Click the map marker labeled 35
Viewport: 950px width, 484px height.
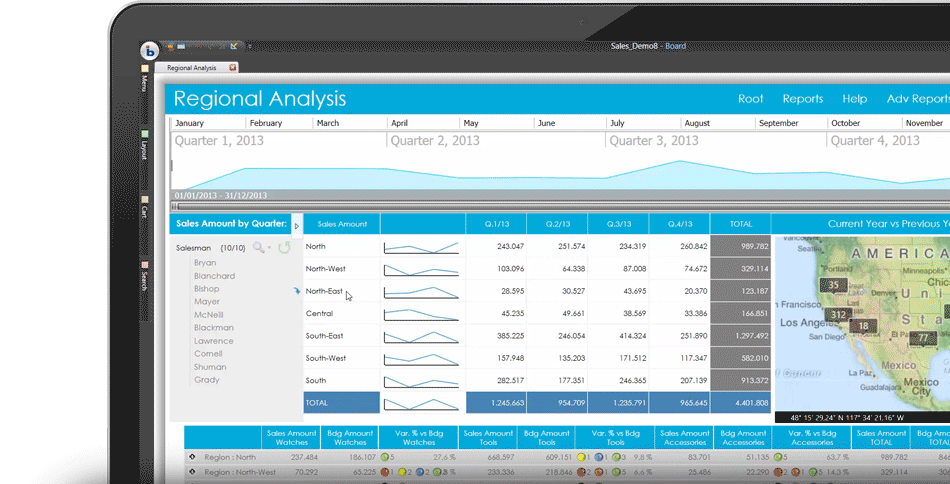[832, 285]
